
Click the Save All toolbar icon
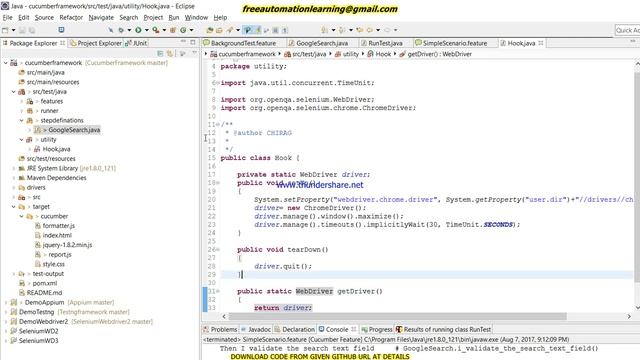31,30
